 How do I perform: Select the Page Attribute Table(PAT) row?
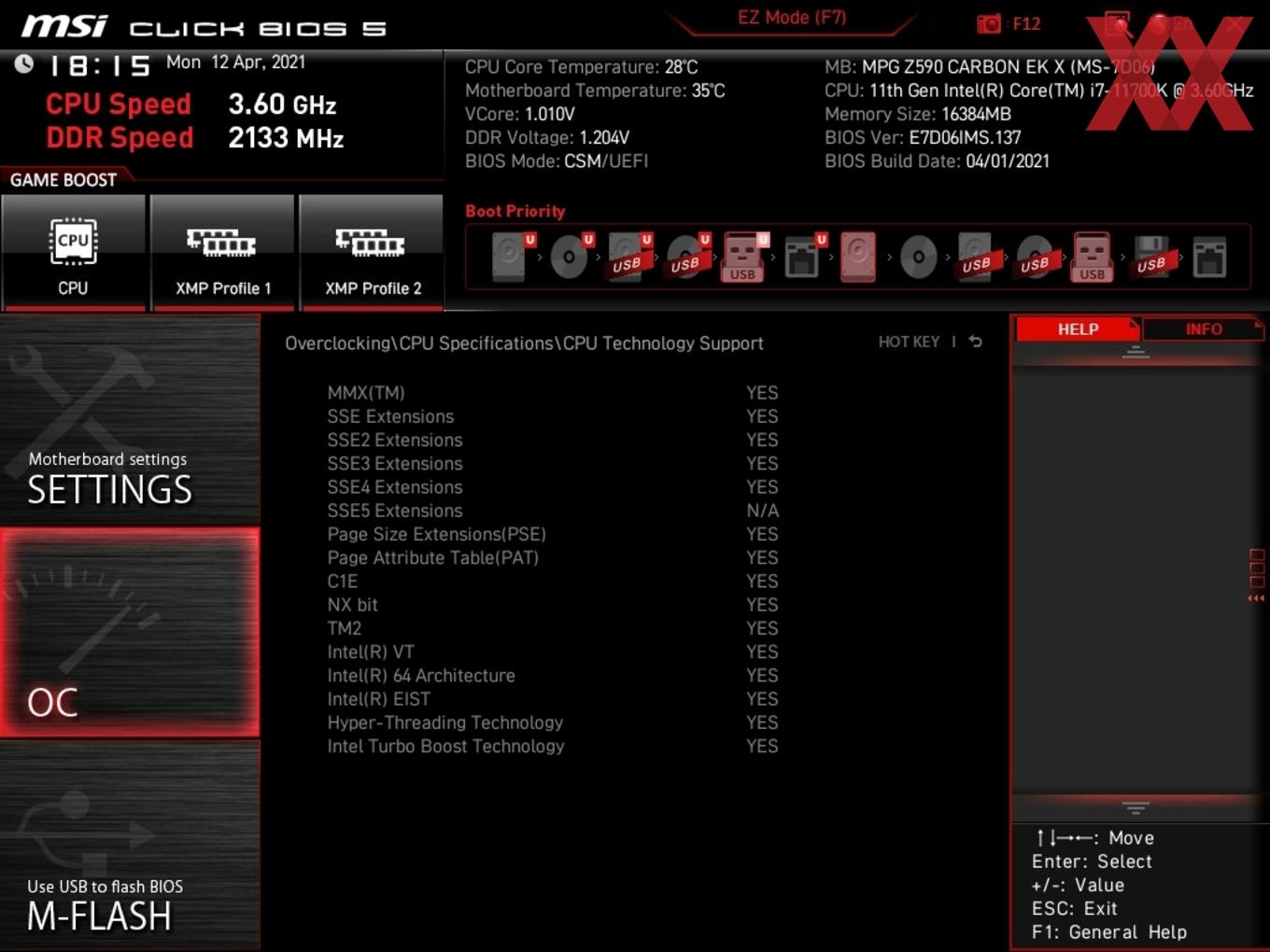coord(553,557)
